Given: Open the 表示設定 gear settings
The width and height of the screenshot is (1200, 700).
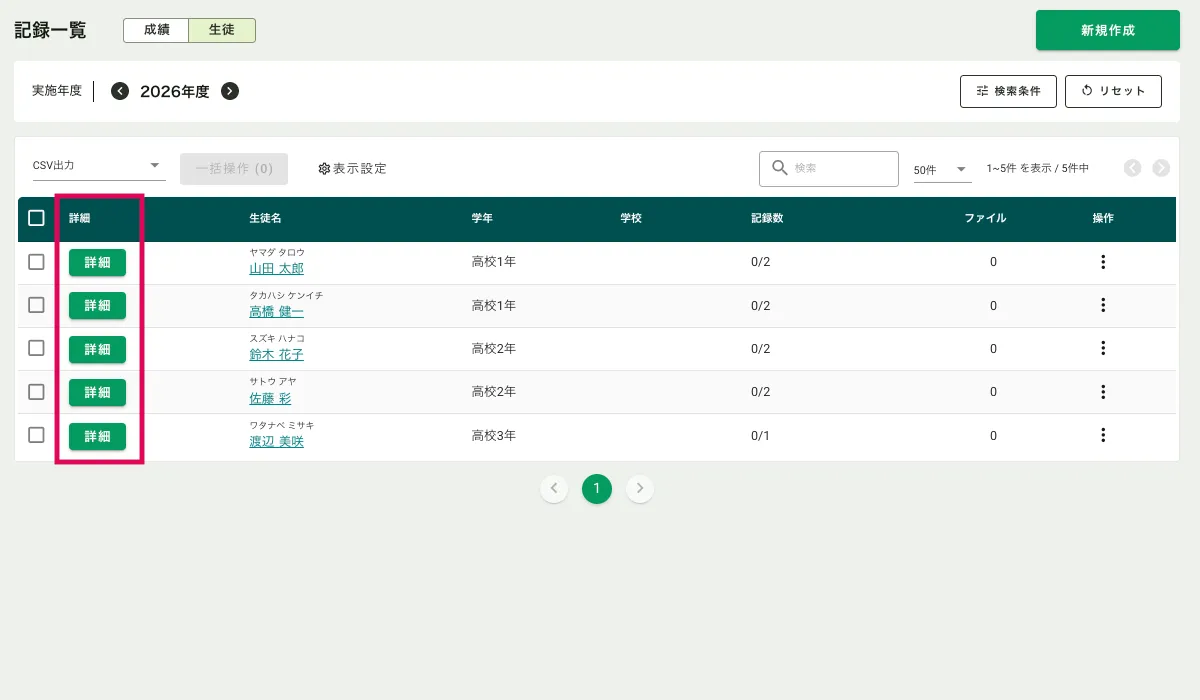Looking at the screenshot, I should coord(352,169).
